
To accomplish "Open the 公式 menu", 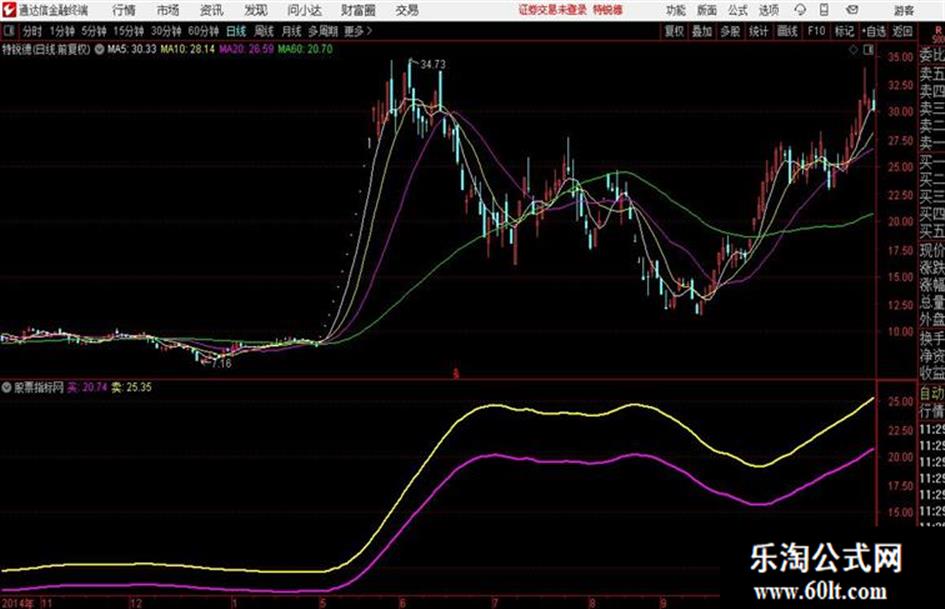I will [738, 10].
